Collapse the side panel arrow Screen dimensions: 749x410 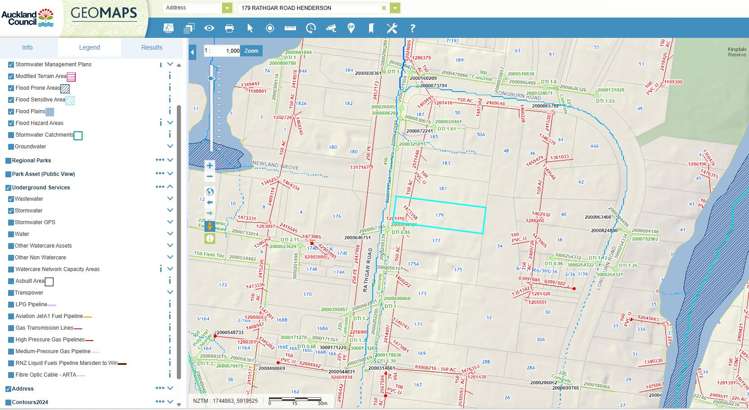[x=193, y=52]
